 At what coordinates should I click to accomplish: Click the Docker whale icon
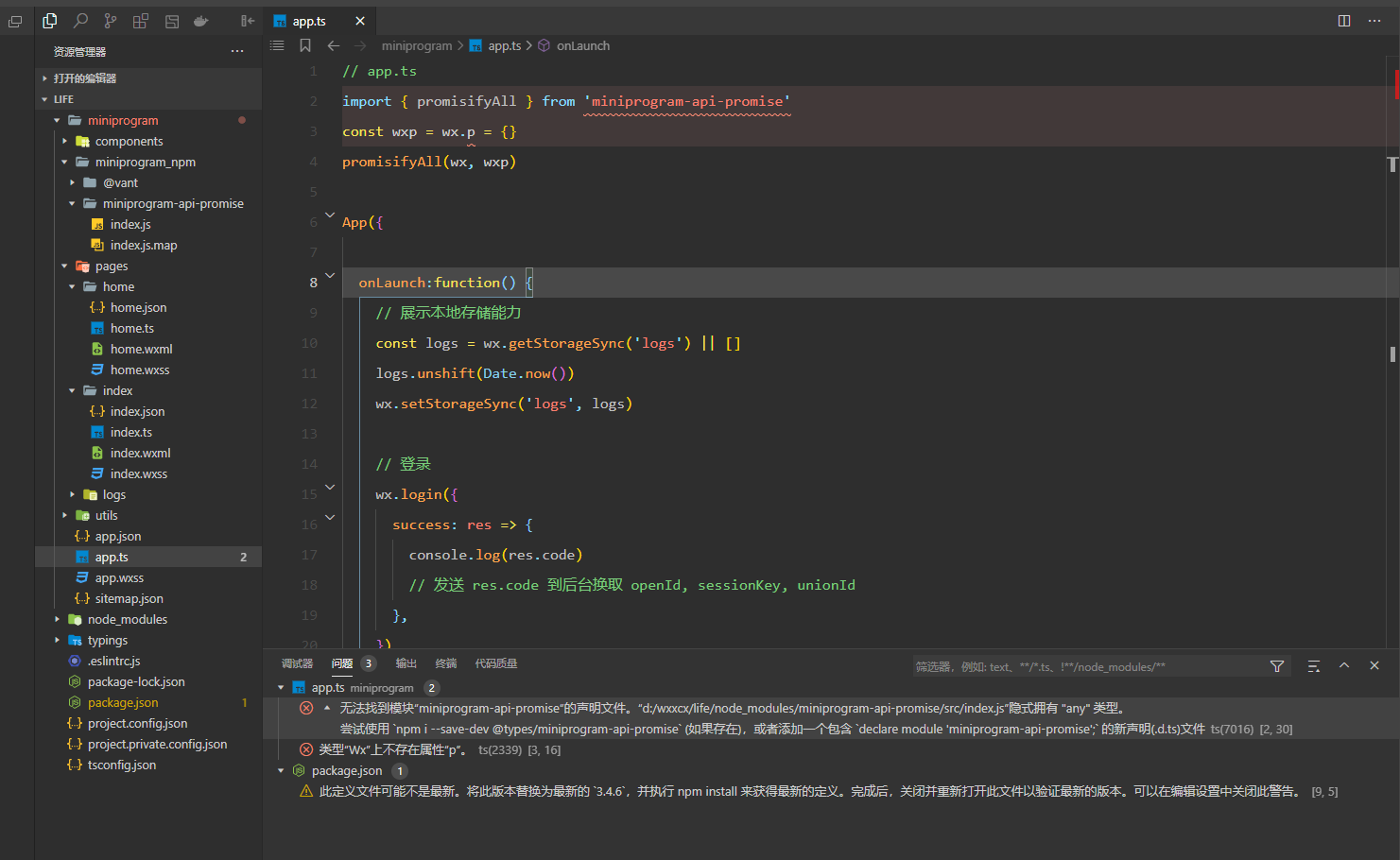tap(201, 21)
